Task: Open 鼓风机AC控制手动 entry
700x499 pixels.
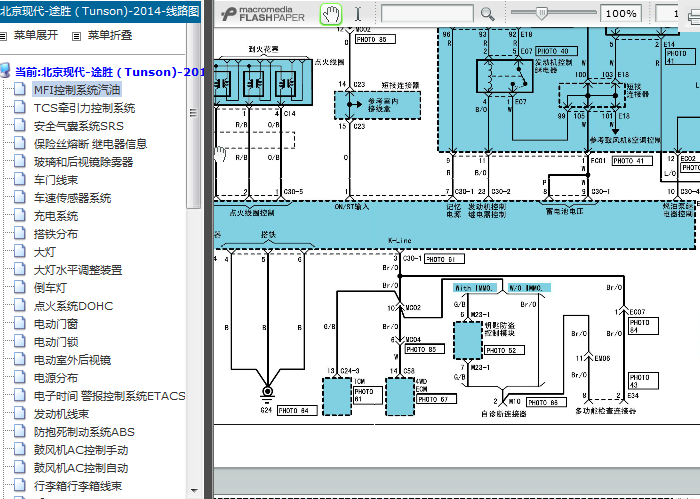Action: [81, 450]
